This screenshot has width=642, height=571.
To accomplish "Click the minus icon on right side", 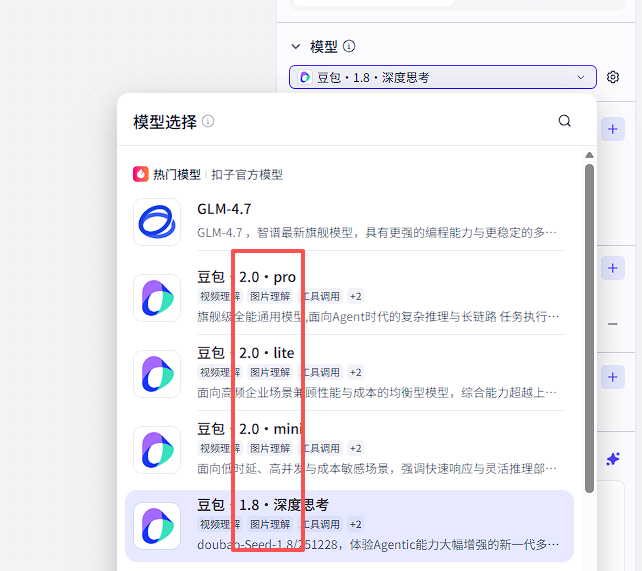I will coord(613,324).
